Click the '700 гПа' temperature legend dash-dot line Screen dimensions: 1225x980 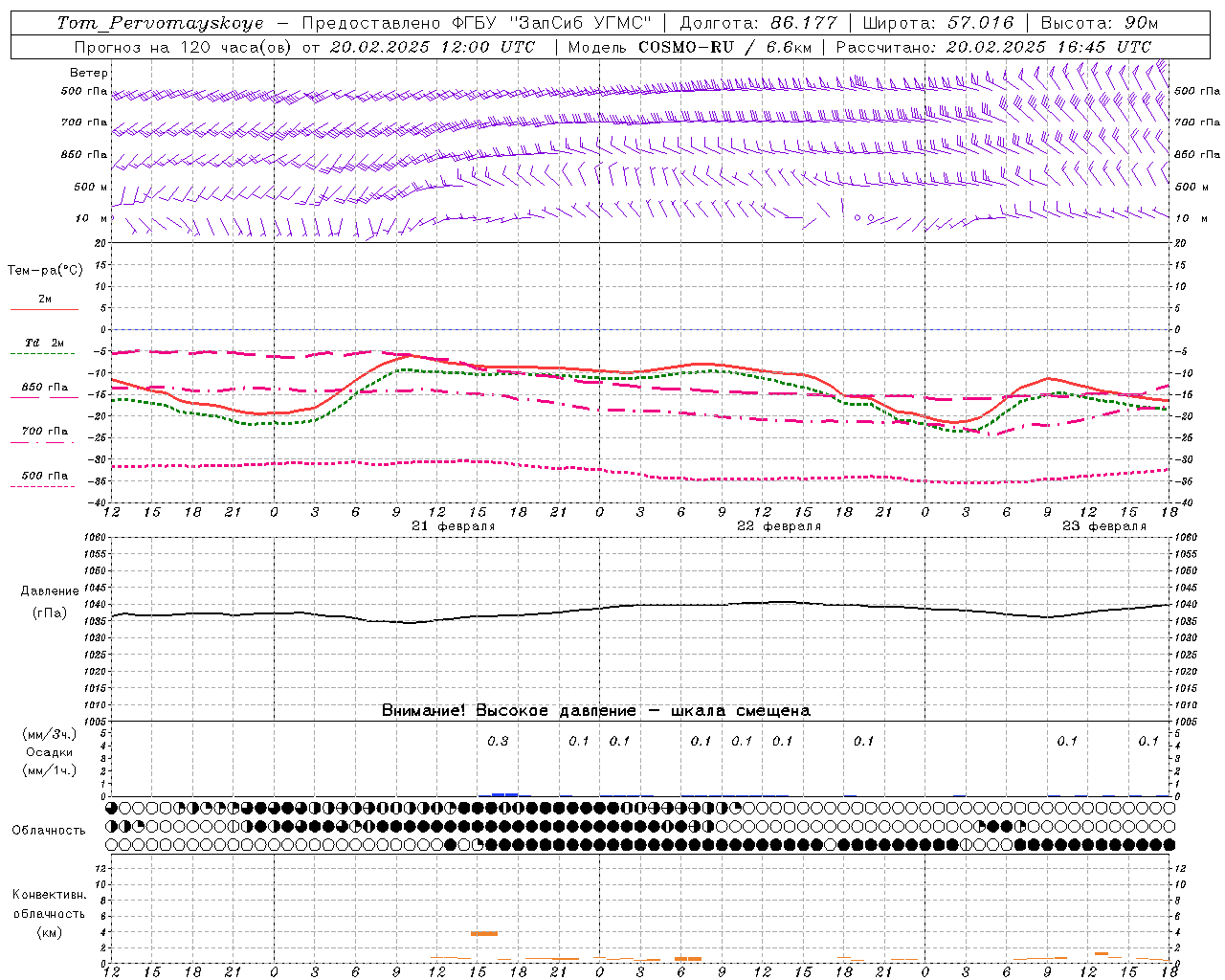(x=44, y=442)
